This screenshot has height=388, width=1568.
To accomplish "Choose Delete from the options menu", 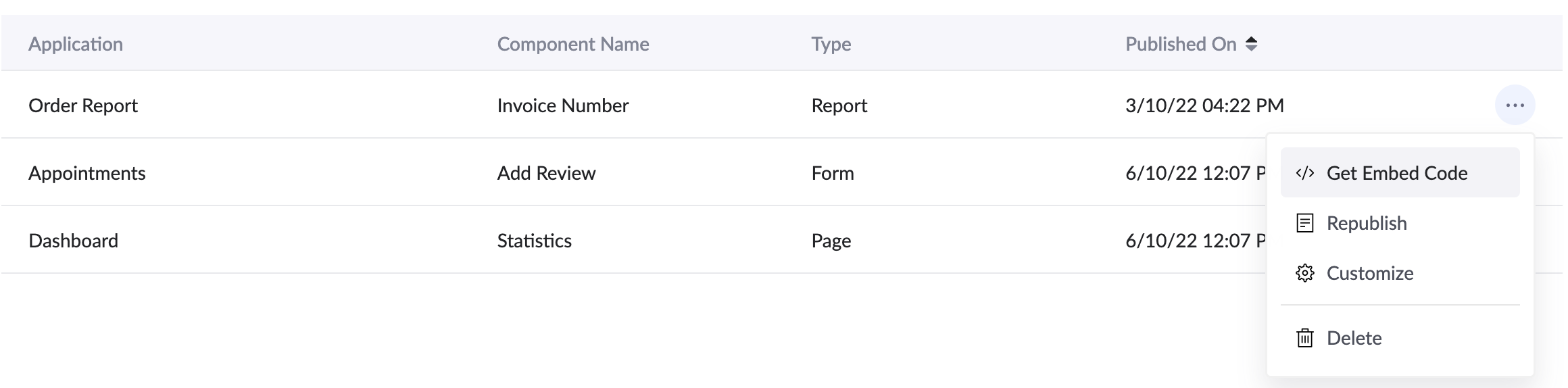I will [x=1354, y=338].
